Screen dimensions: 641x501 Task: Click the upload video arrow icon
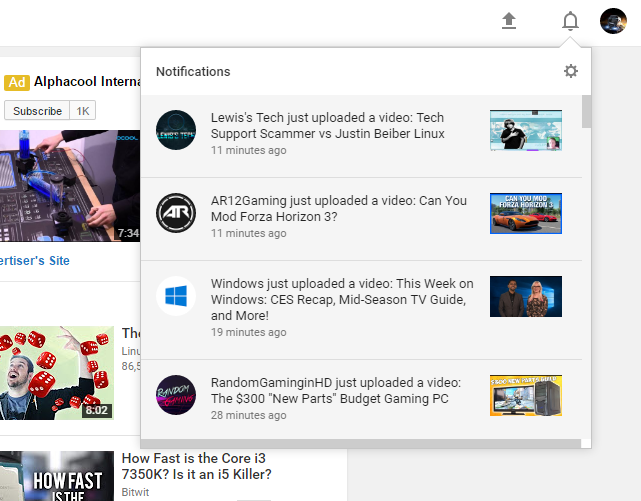pyautogui.click(x=509, y=21)
